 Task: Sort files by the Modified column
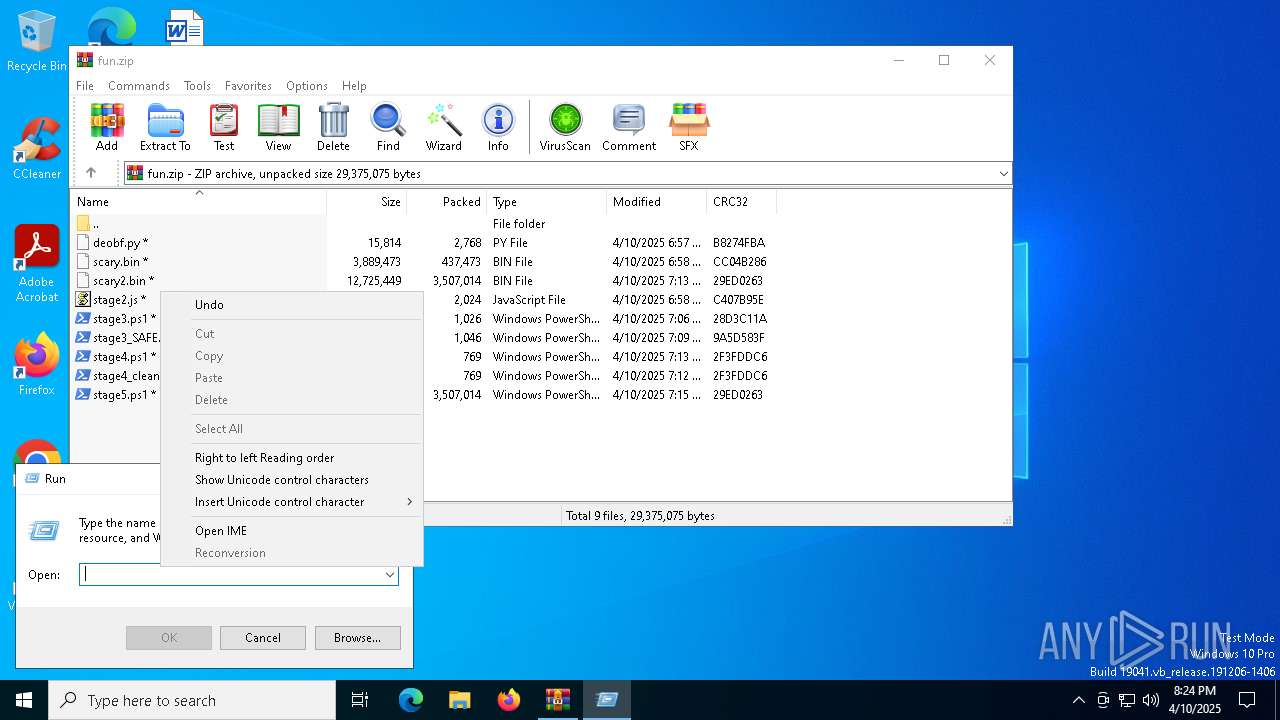[657, 202]
